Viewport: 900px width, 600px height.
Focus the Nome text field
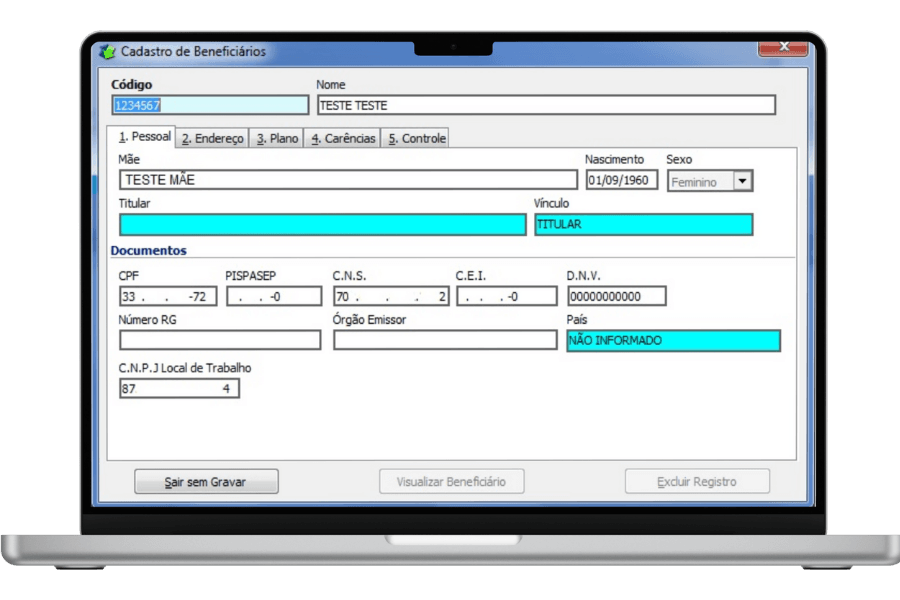click(546, 105)
